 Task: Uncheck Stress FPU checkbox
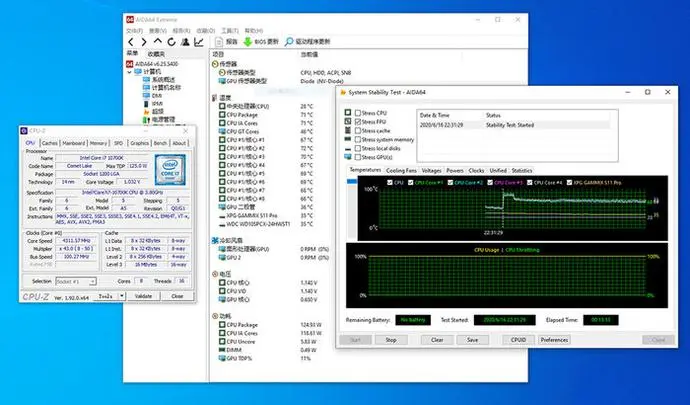coord(358,122)
